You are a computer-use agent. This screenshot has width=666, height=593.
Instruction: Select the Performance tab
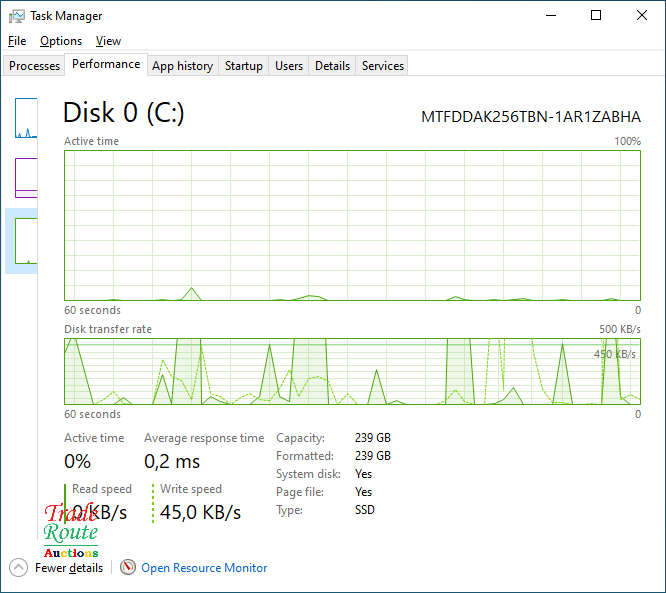[106, 64]
